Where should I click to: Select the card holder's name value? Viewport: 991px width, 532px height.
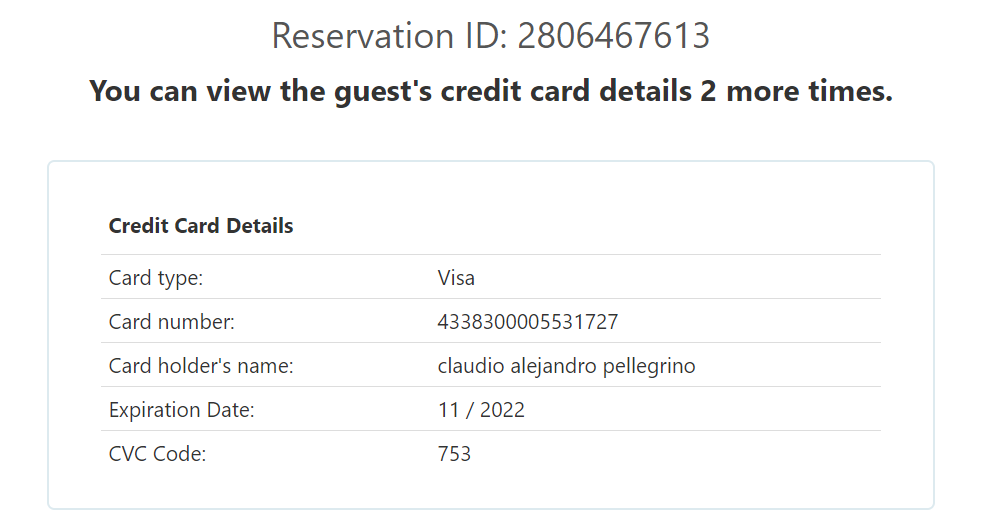(566, 366)
